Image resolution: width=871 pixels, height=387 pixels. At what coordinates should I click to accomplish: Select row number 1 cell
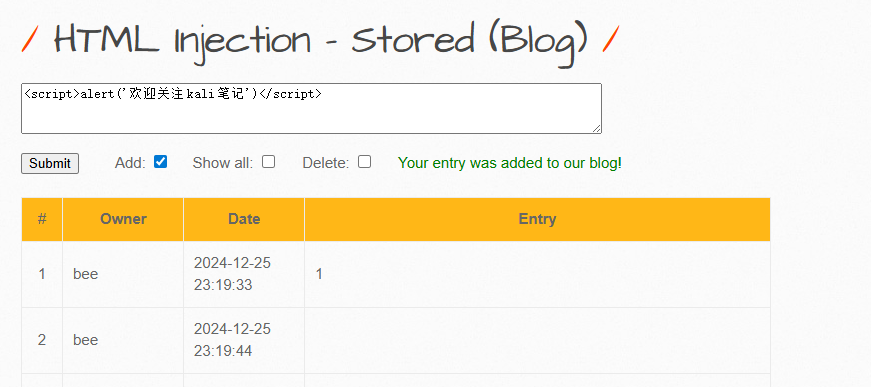[42, 274]
